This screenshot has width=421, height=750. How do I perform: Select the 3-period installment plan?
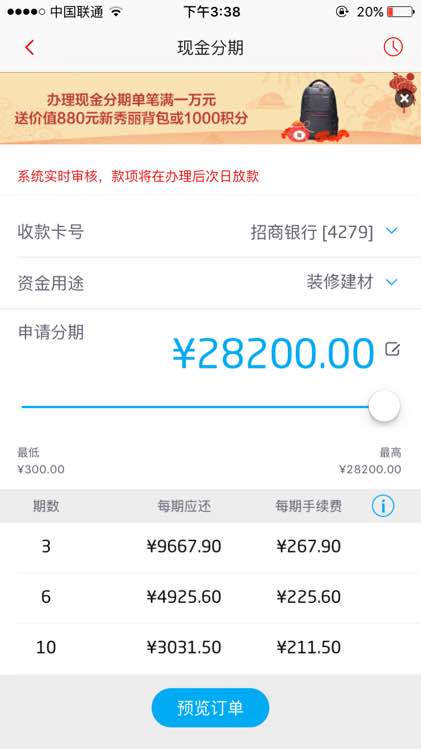coord(210,546)
